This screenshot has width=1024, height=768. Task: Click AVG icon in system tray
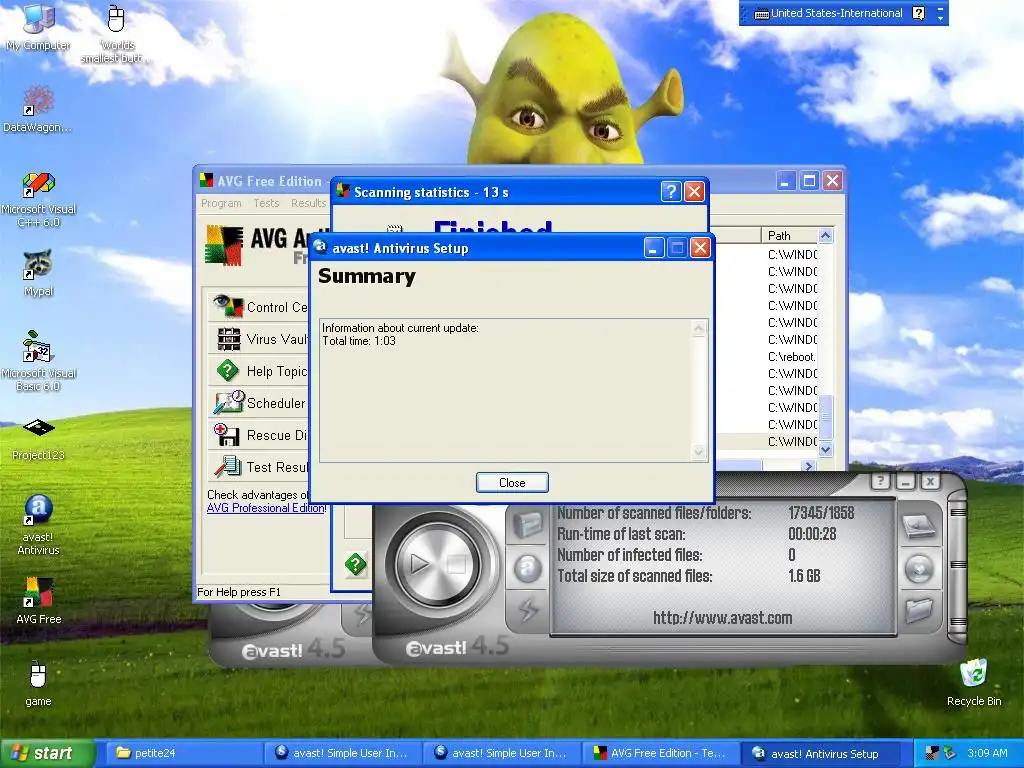932,753
